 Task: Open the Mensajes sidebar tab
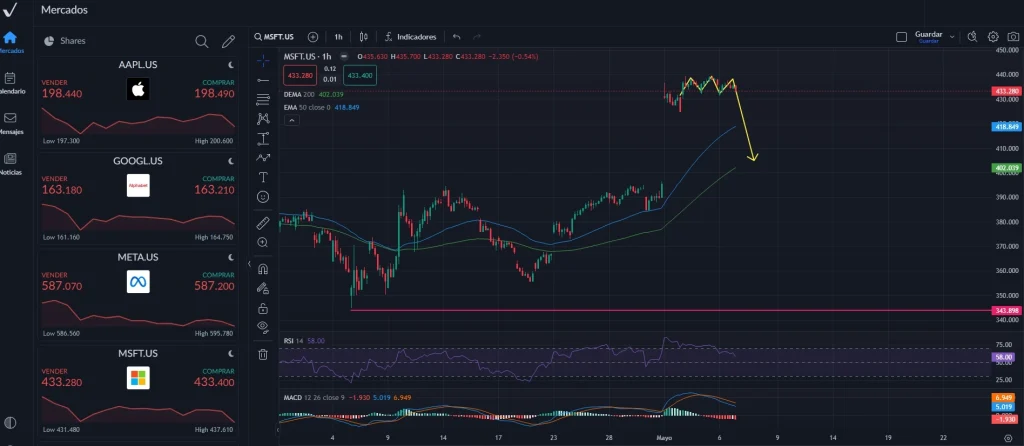[x=10, y=123]
